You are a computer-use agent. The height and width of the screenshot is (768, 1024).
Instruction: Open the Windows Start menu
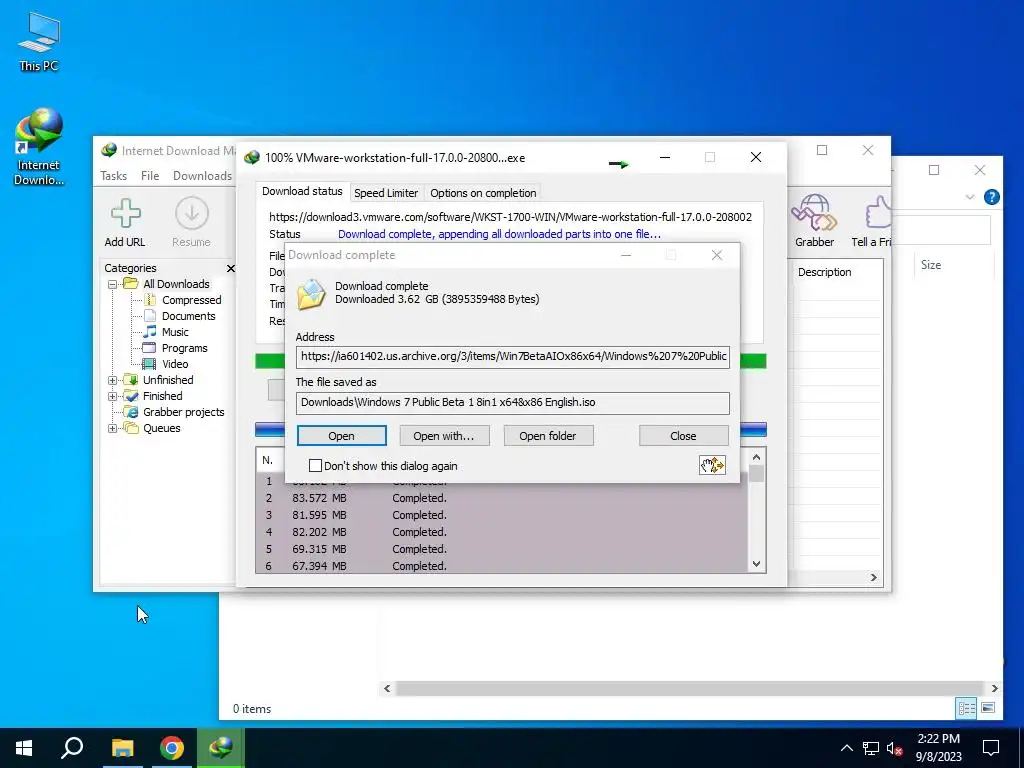tap(24, 748)
